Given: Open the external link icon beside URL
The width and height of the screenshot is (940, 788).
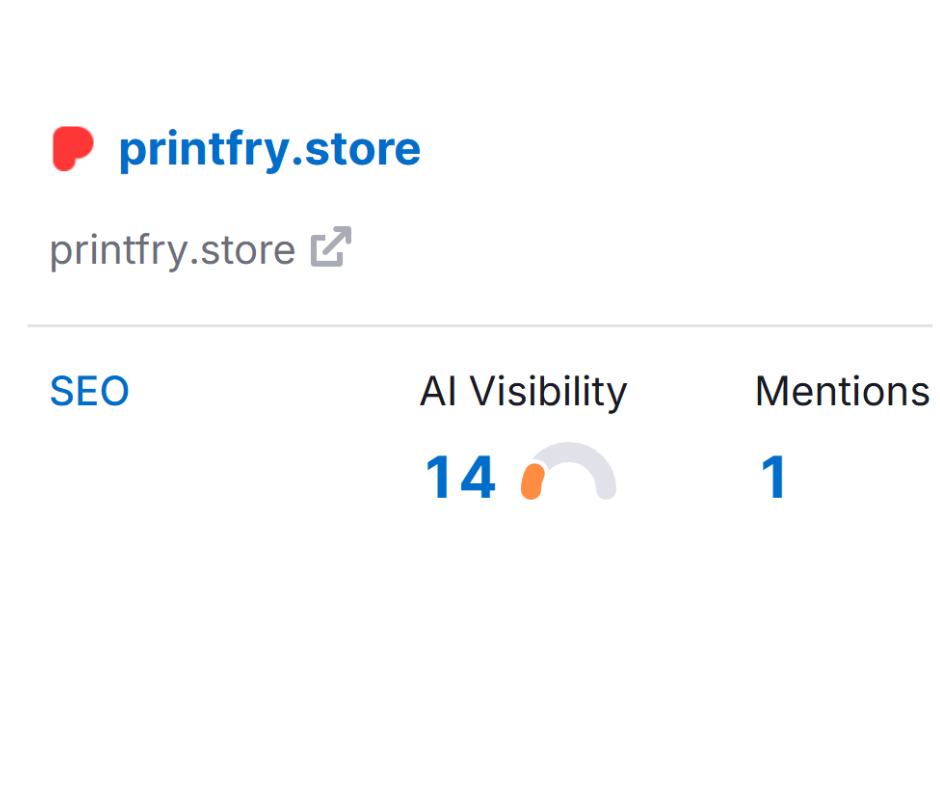Looking at the screenshot, I should coord(331,248).
